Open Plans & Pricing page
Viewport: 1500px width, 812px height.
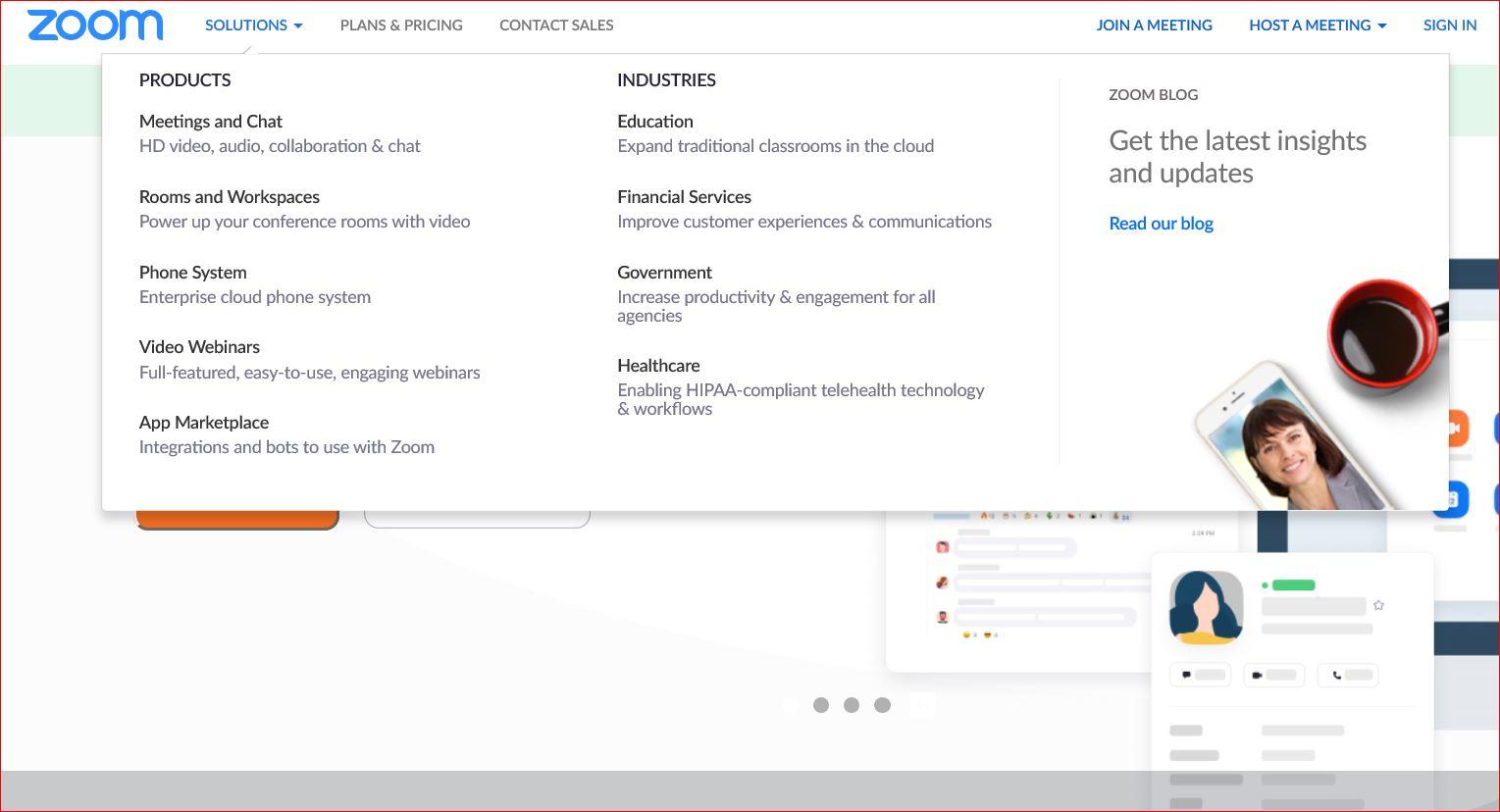pos(401,25)
